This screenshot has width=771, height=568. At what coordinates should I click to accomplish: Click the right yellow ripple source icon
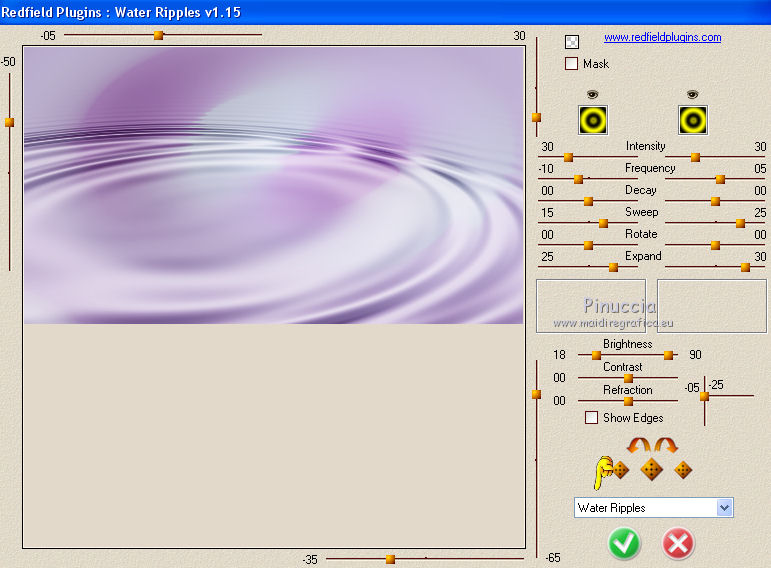pyautogui.click(x=693, y=120)
